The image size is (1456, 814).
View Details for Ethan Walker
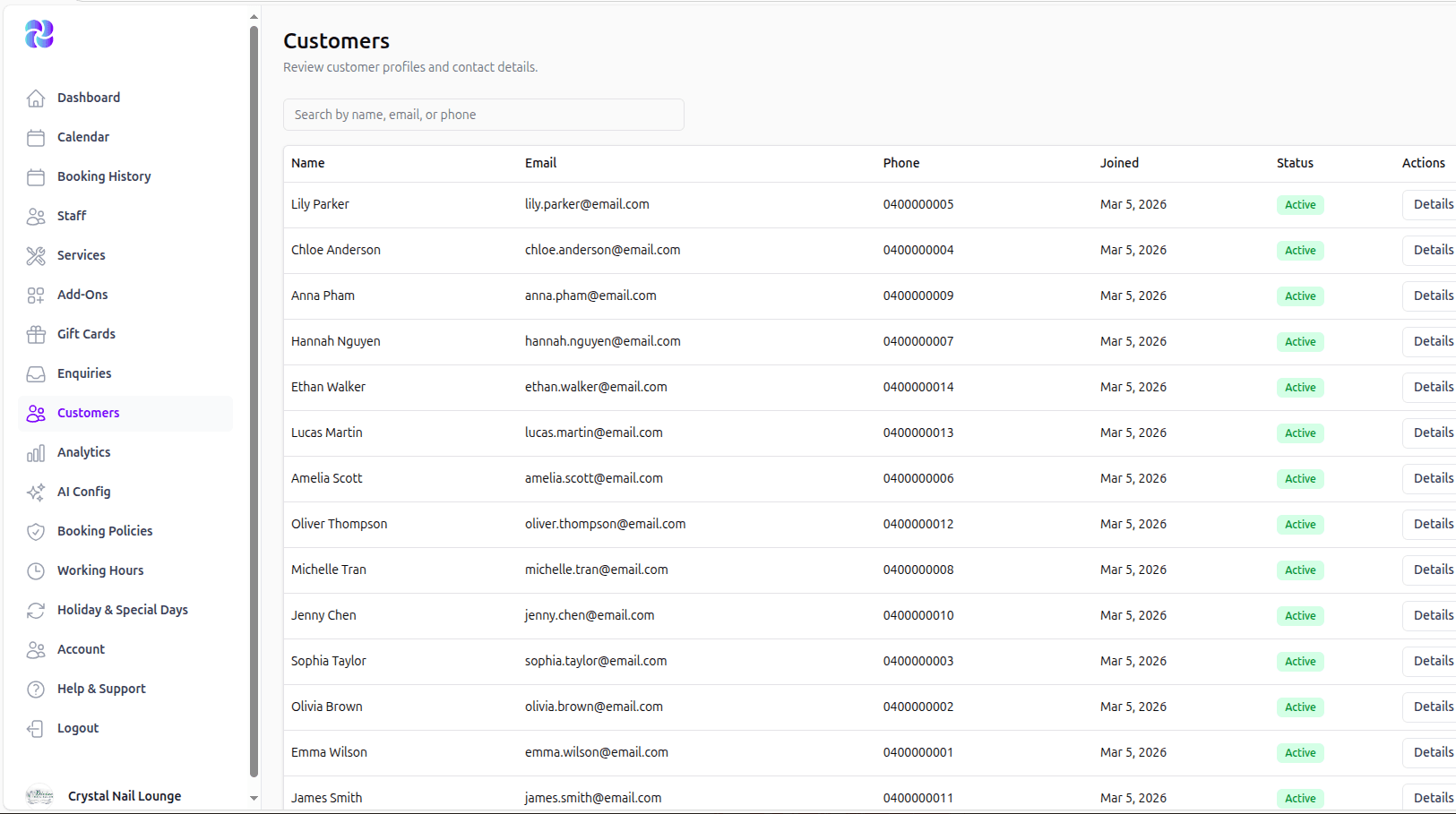(1432, 387)
